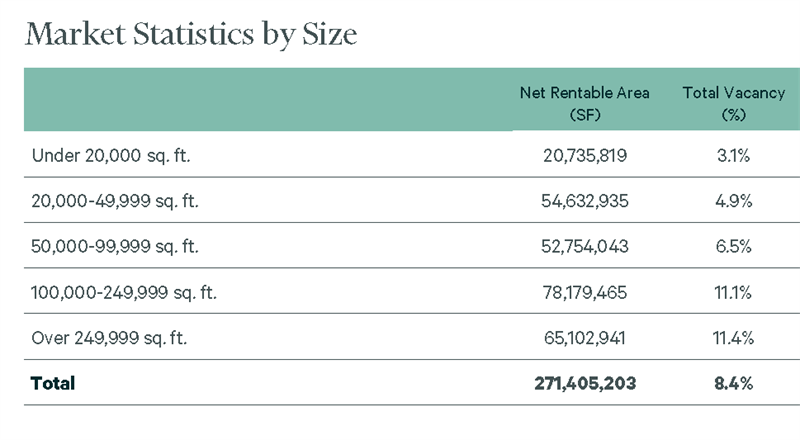This screenshot has height=440, width=800.
Task: Select the 65,102,941 area value
Action: coord(585,337)
